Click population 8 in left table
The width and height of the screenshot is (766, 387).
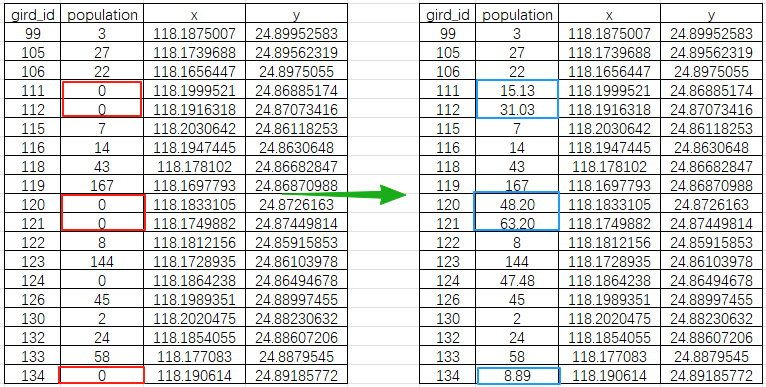(x=102, y=242)
